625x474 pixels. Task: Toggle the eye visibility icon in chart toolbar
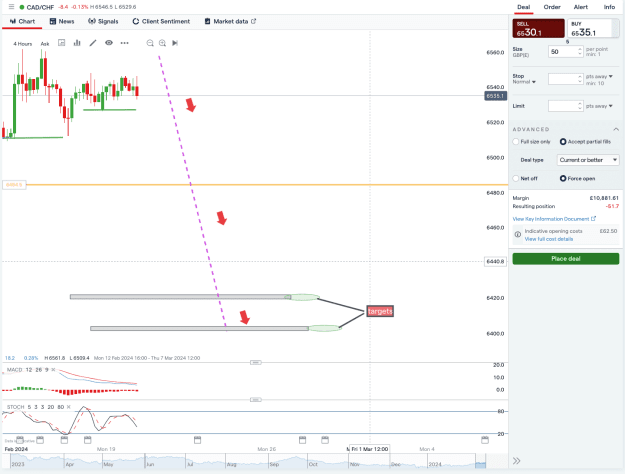pos(108,43)
